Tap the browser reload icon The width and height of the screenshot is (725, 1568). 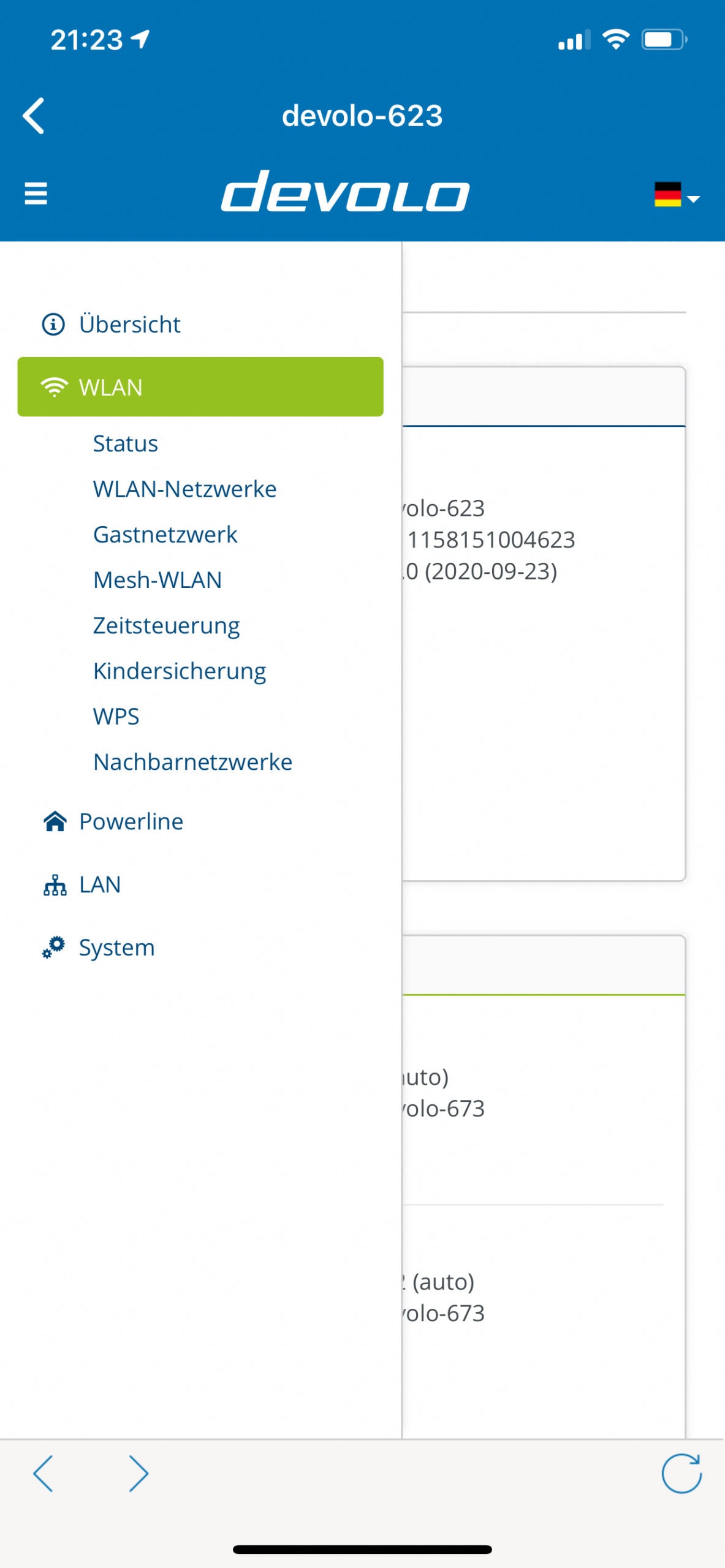681,1474
